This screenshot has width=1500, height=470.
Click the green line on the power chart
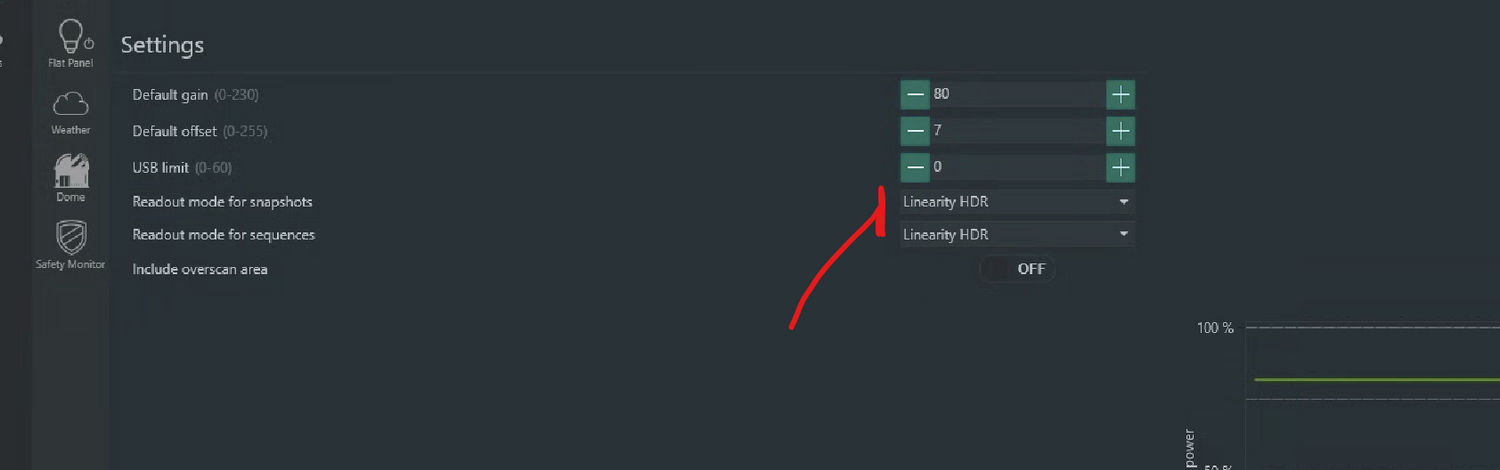[x=1370, y=379]
